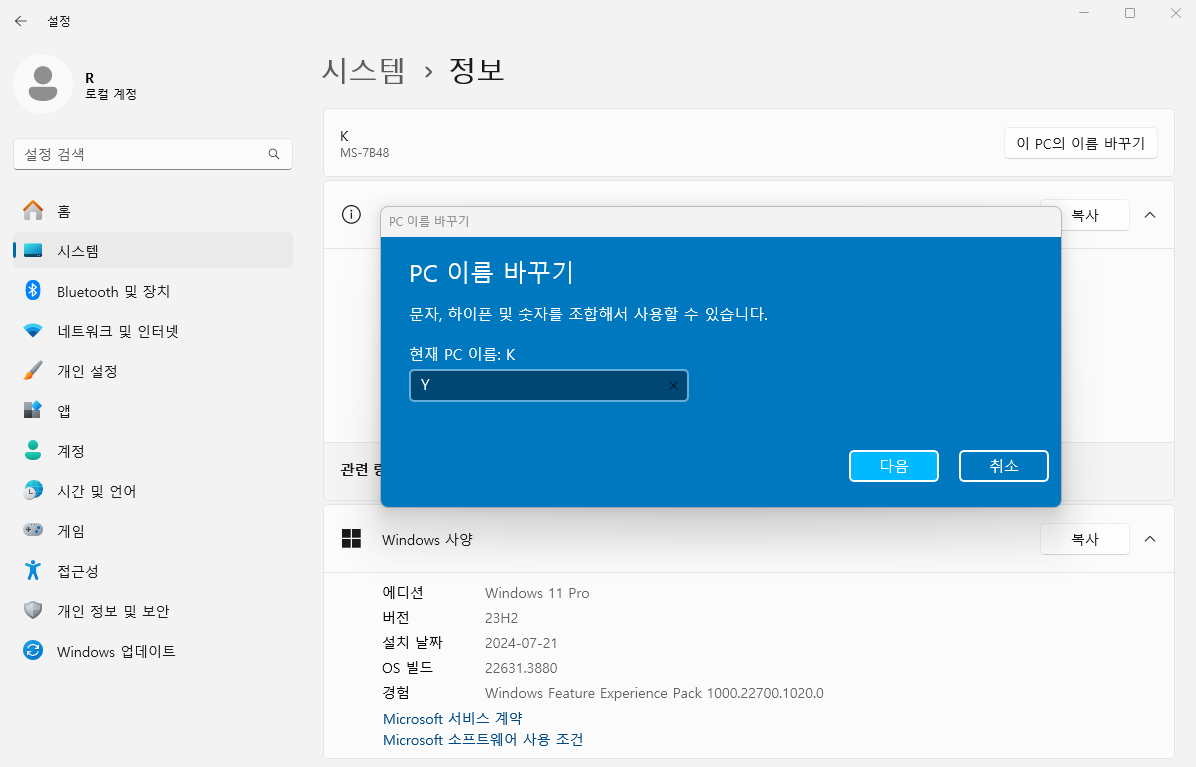This screenshot has width=1196, height=767.
Task: Click the user profile avatar
Action: [x=43, y=84]
